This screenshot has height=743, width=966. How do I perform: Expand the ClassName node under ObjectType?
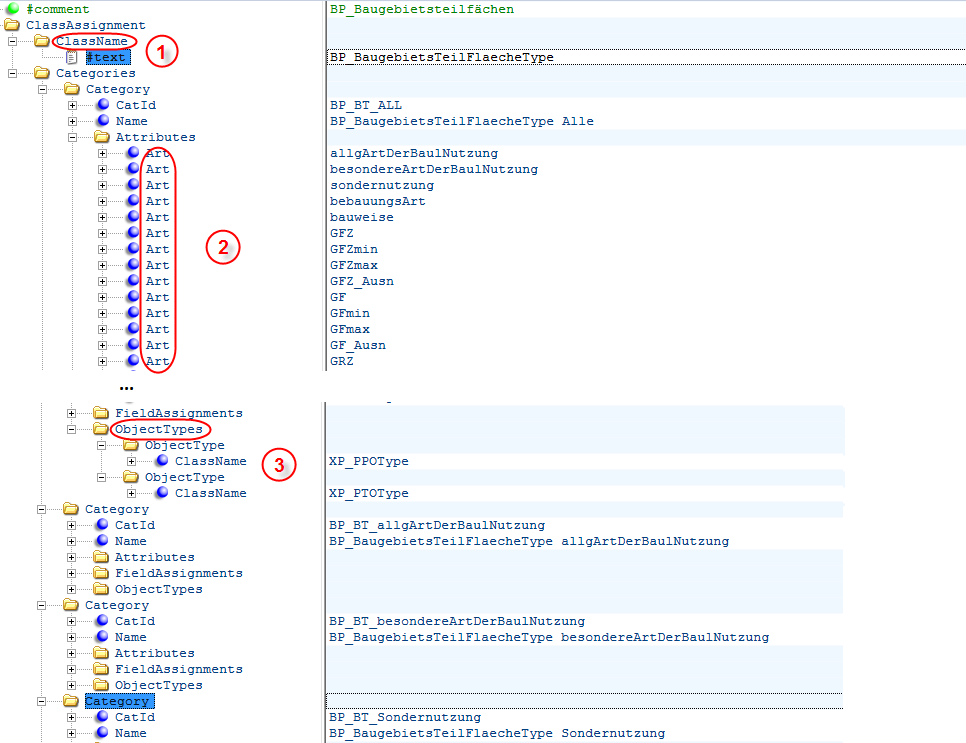pos(129,461)
